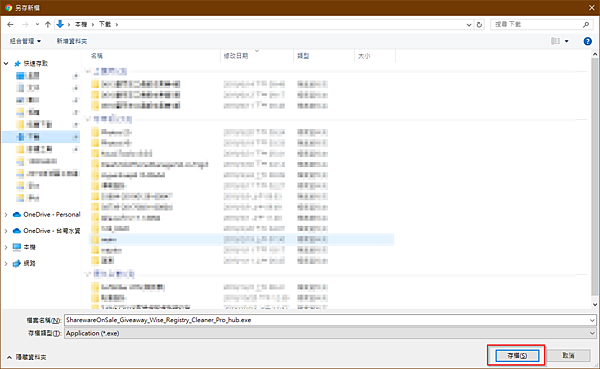This screenshot has width=600, height=369.
Task: Open help with the blue question mark icon
Action: pyautogui.click(x=587, y=41)
